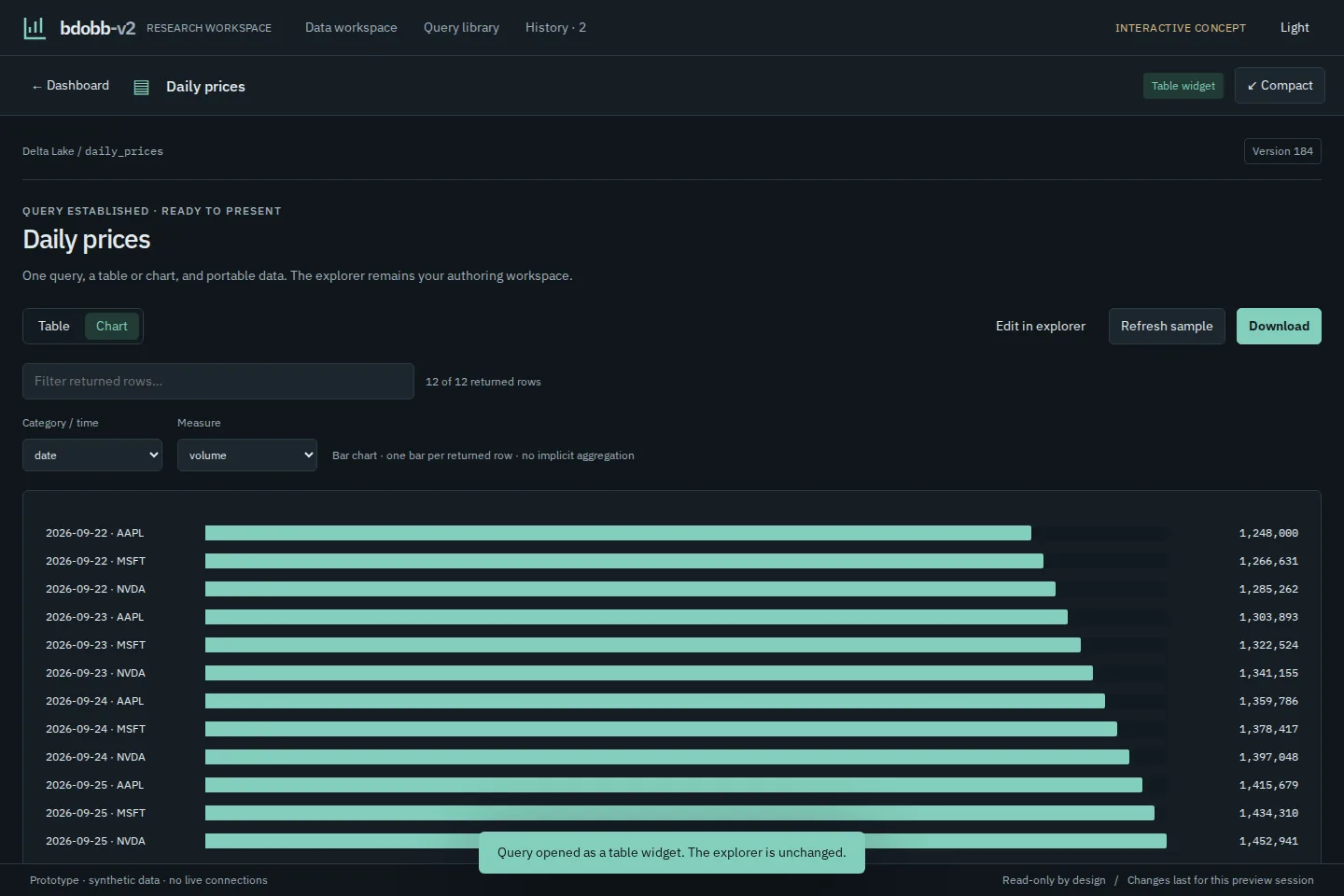Click the Compact button

[x=1280, y=86]
